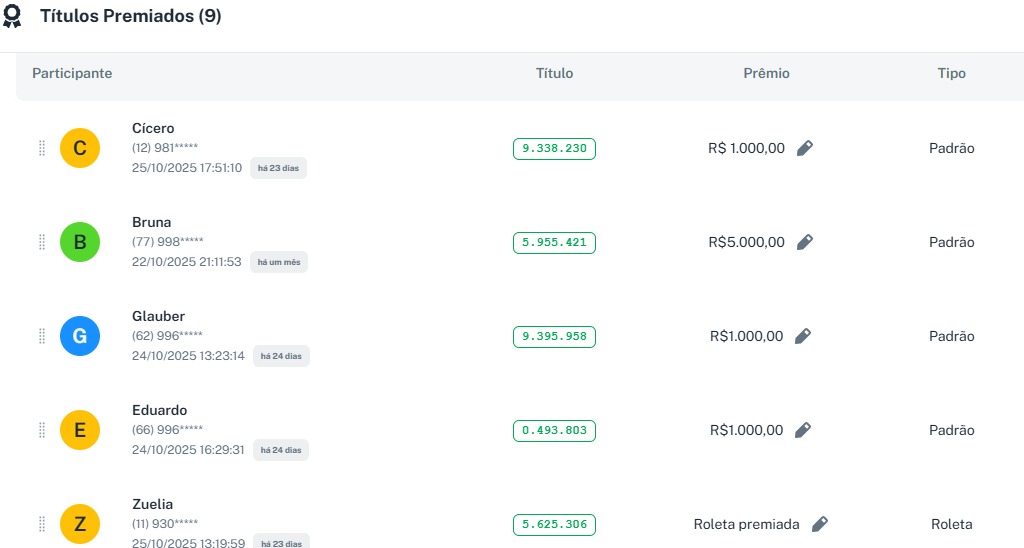Screen dimensions: 1024x548
Task: Select title number 9.338.230 badge
Action: 554,148
